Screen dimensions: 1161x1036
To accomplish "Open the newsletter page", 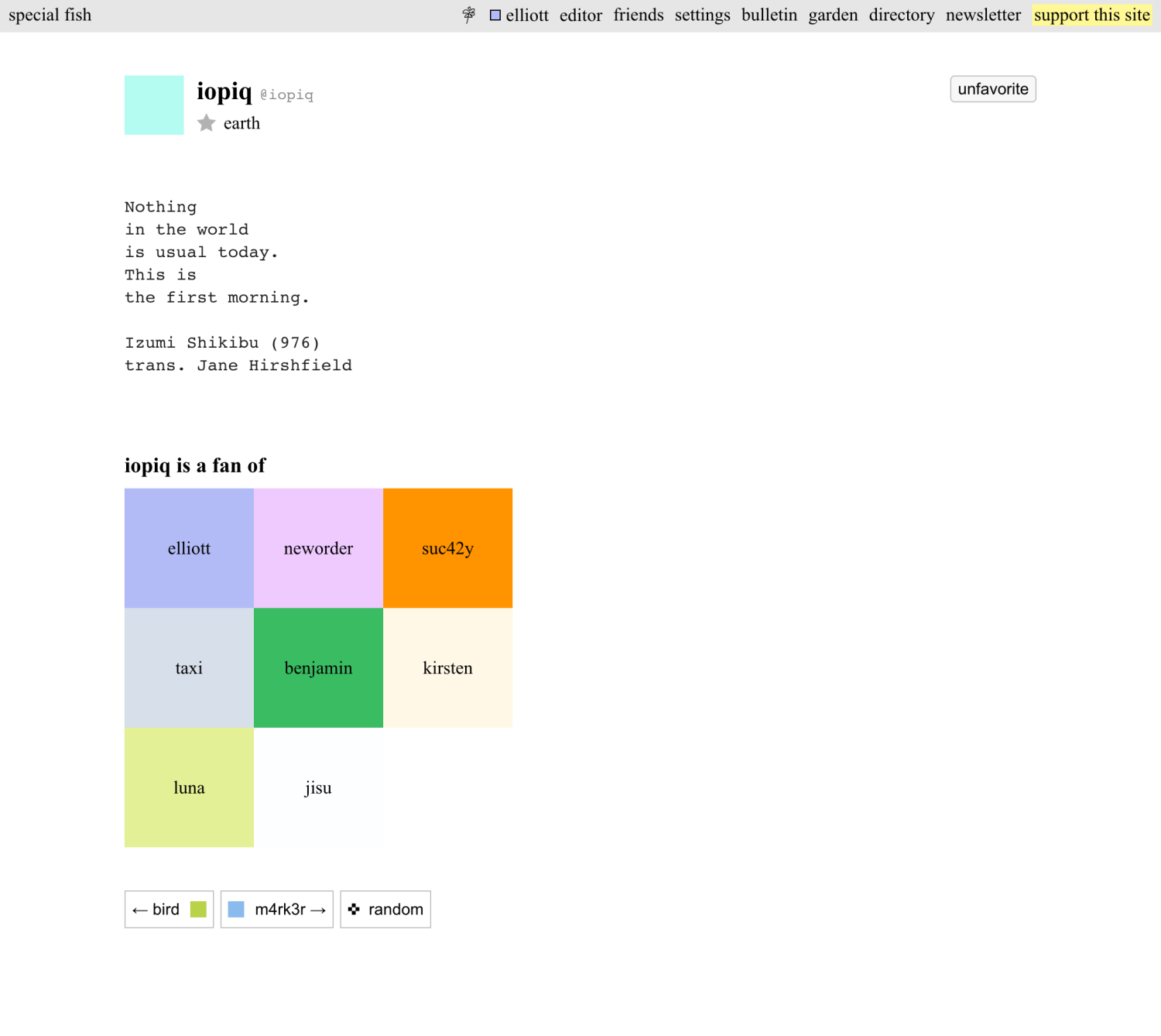I will 983,15.
